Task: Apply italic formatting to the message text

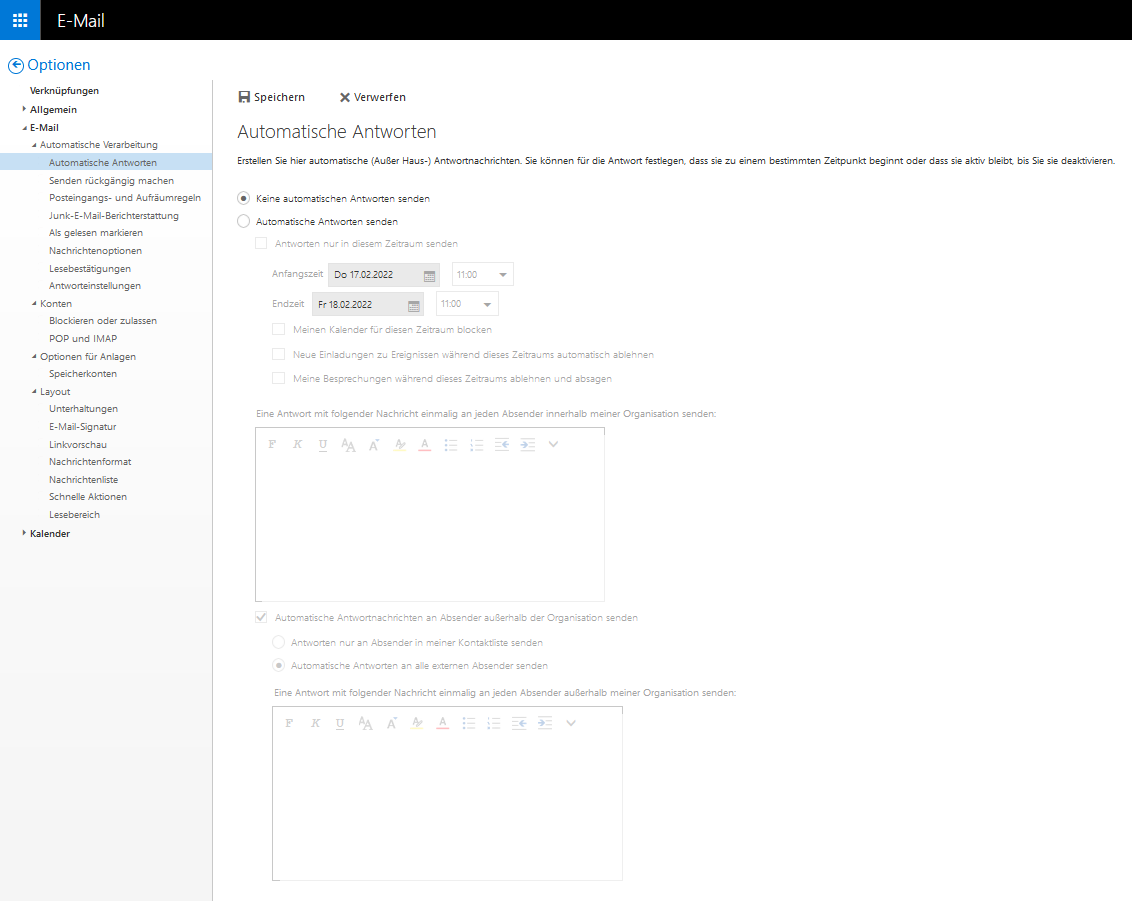Action: 297,444
